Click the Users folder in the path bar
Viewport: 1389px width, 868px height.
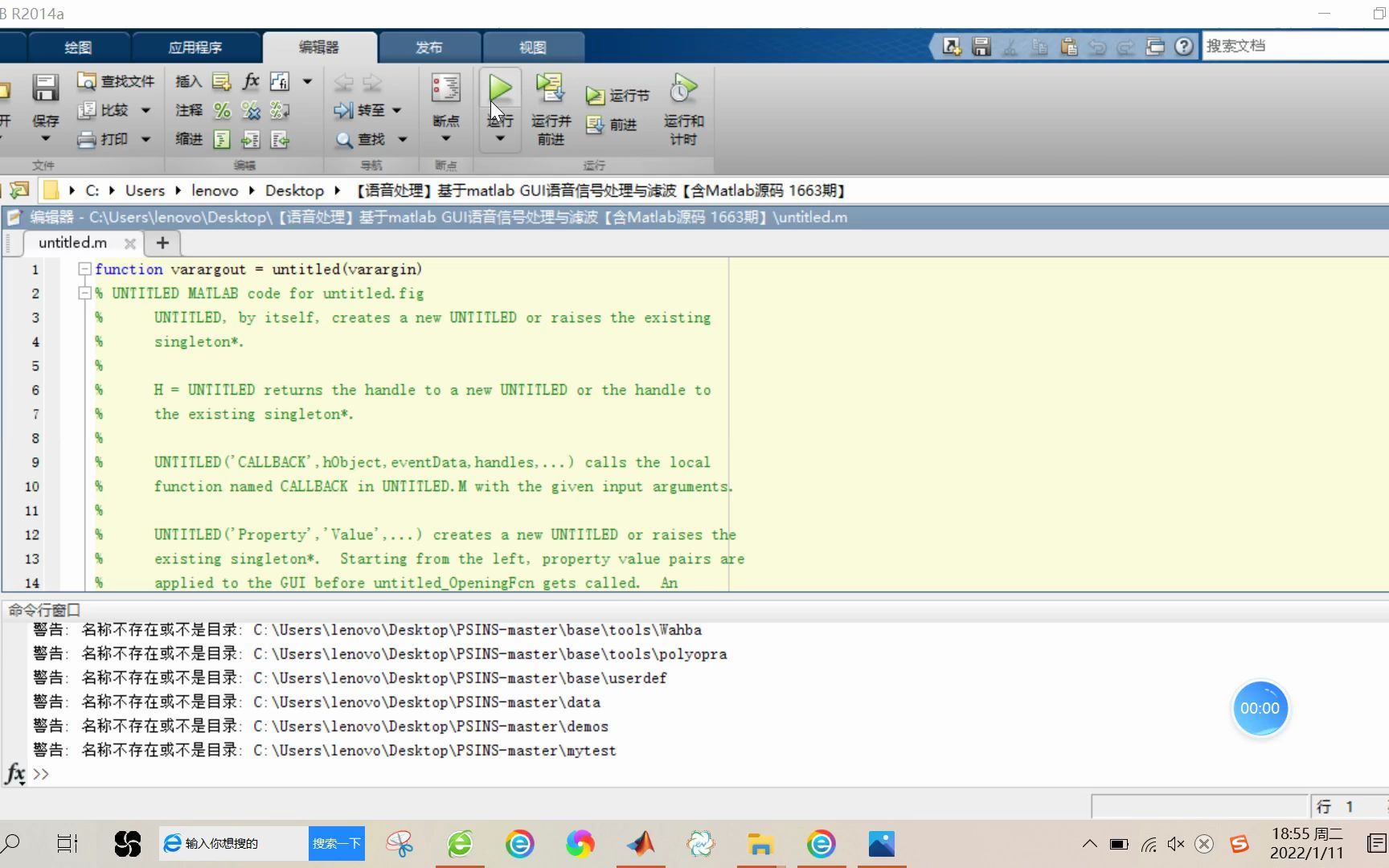click(145, 190)
